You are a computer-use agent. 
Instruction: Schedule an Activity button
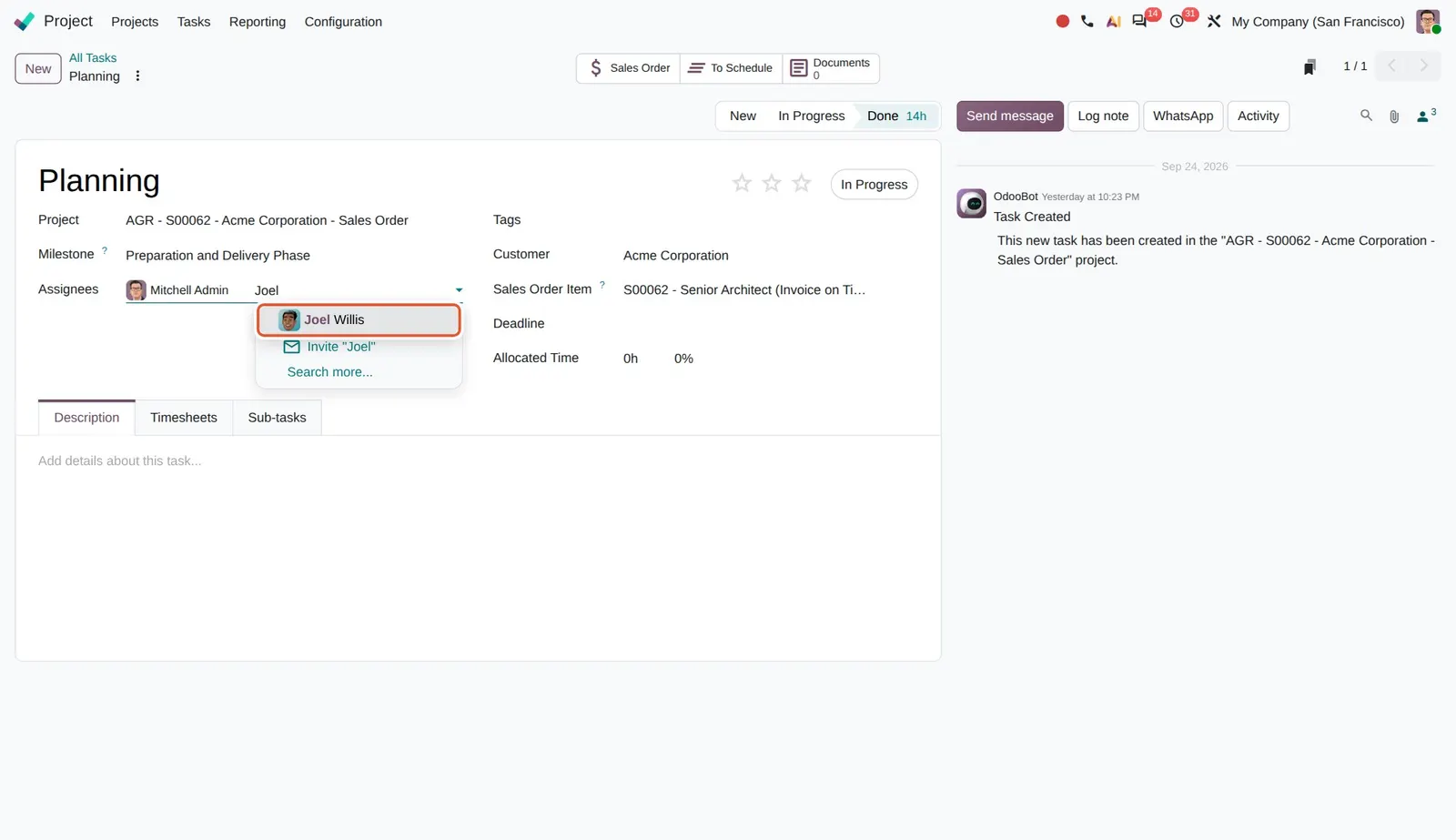click(1258, 116)
